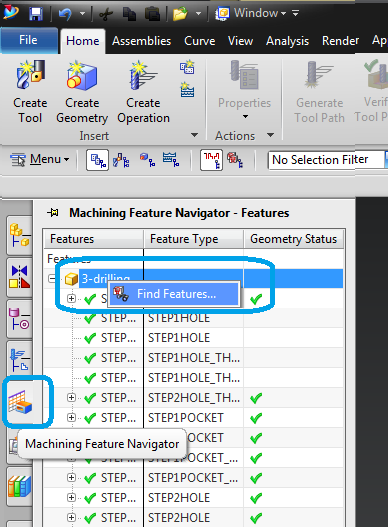This screenshot has height=527, width=388.
Task: Click the Undo arrow icon
Action: coord(65,14)
